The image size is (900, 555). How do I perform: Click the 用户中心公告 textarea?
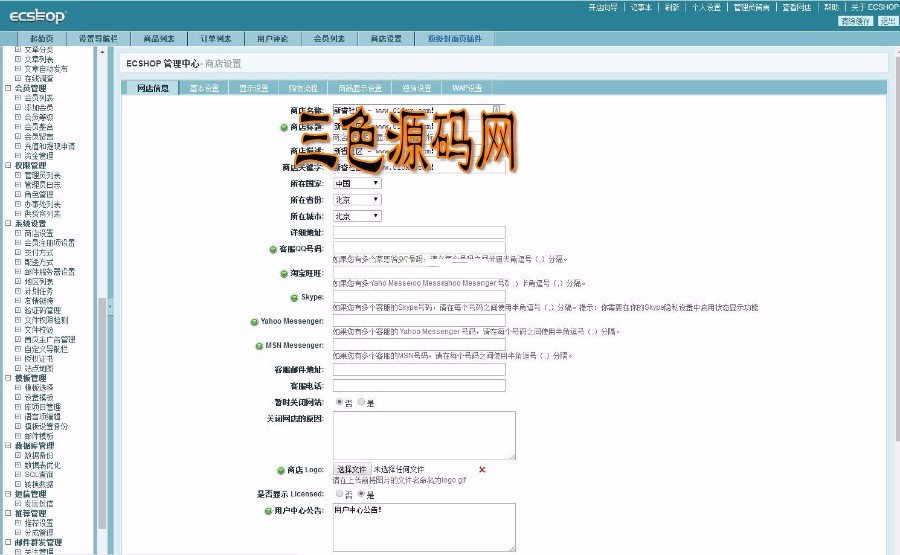pyautogui.click(x=424, y=527)
